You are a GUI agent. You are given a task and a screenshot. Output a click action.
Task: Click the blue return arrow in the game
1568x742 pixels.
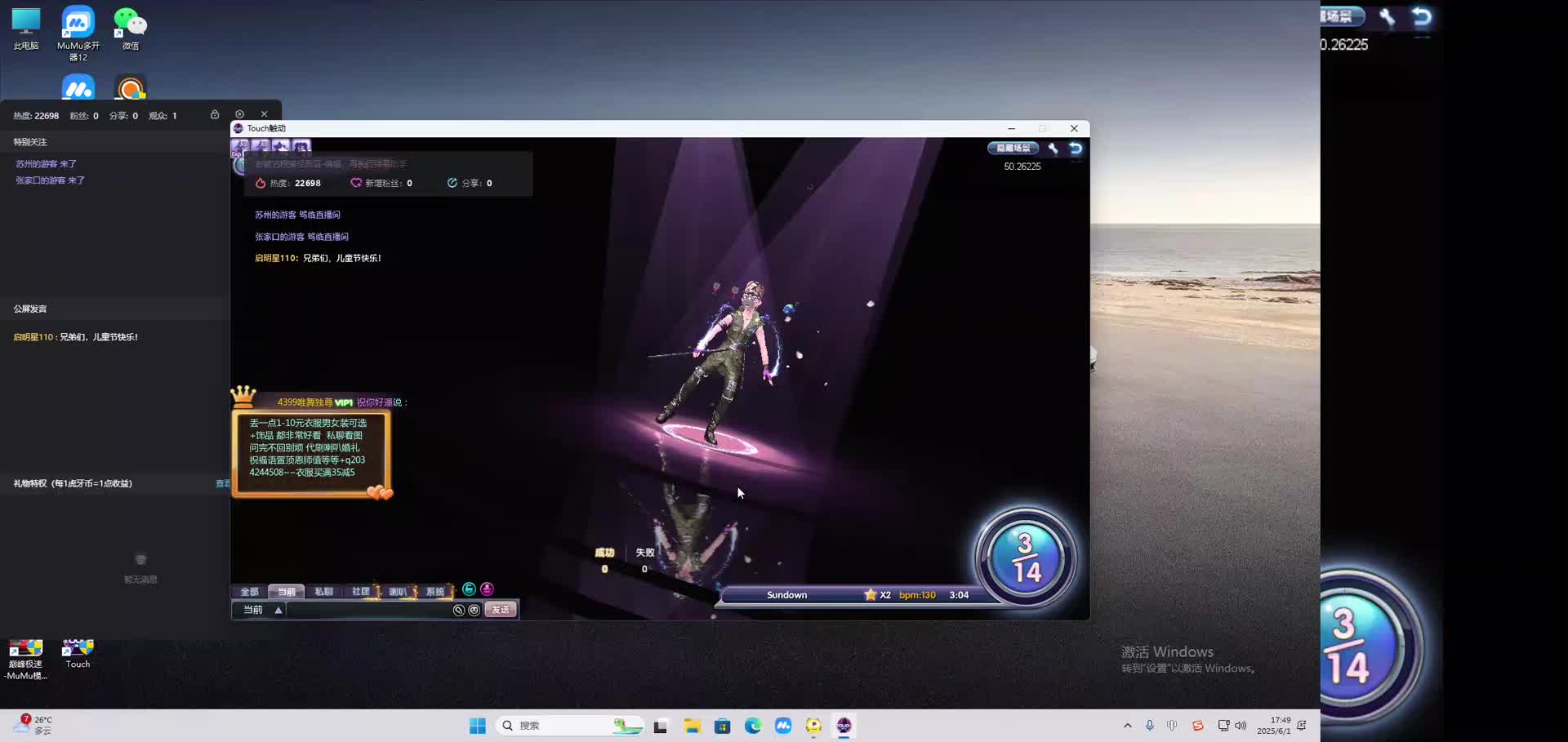click(x=1076, y=149)
